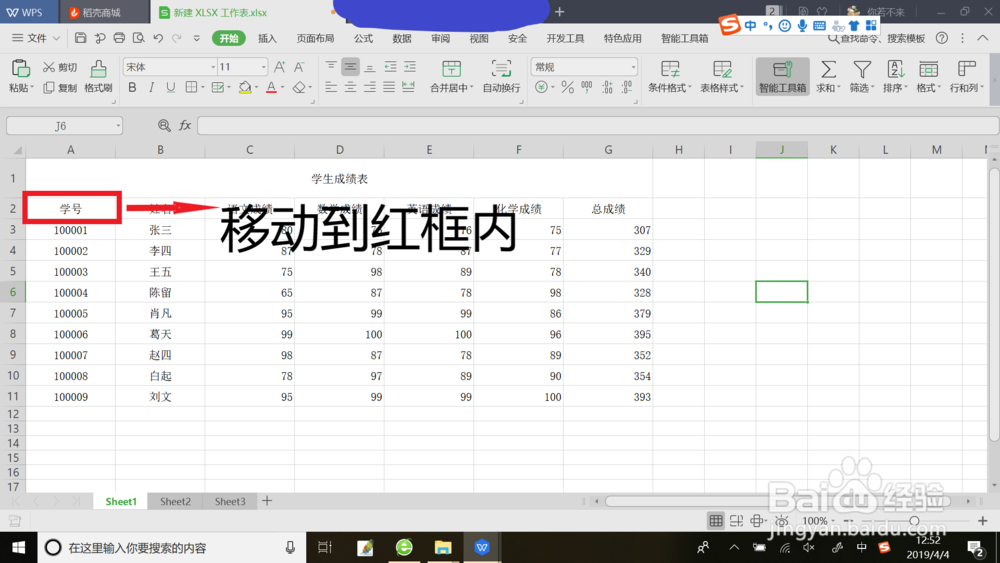
Task: Open the Formulas (公式) tab
Action: [x=364, y=38]
